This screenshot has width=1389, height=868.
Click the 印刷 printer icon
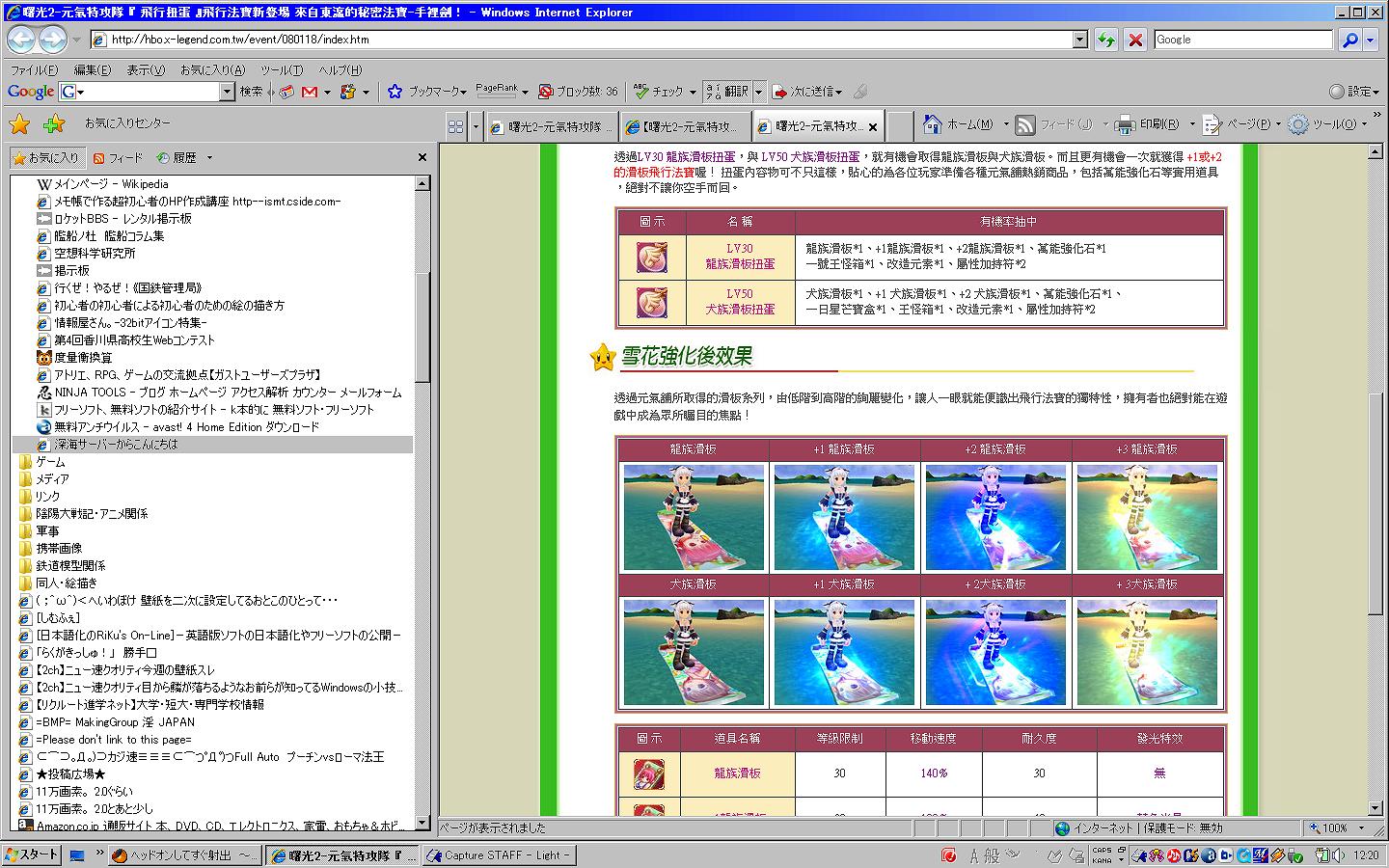click(x=1125, y=124)
